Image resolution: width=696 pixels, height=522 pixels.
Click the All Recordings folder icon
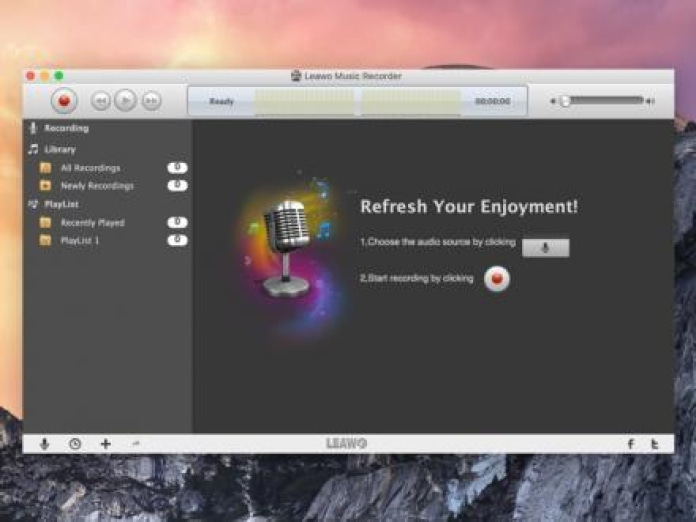click(45, 168)
